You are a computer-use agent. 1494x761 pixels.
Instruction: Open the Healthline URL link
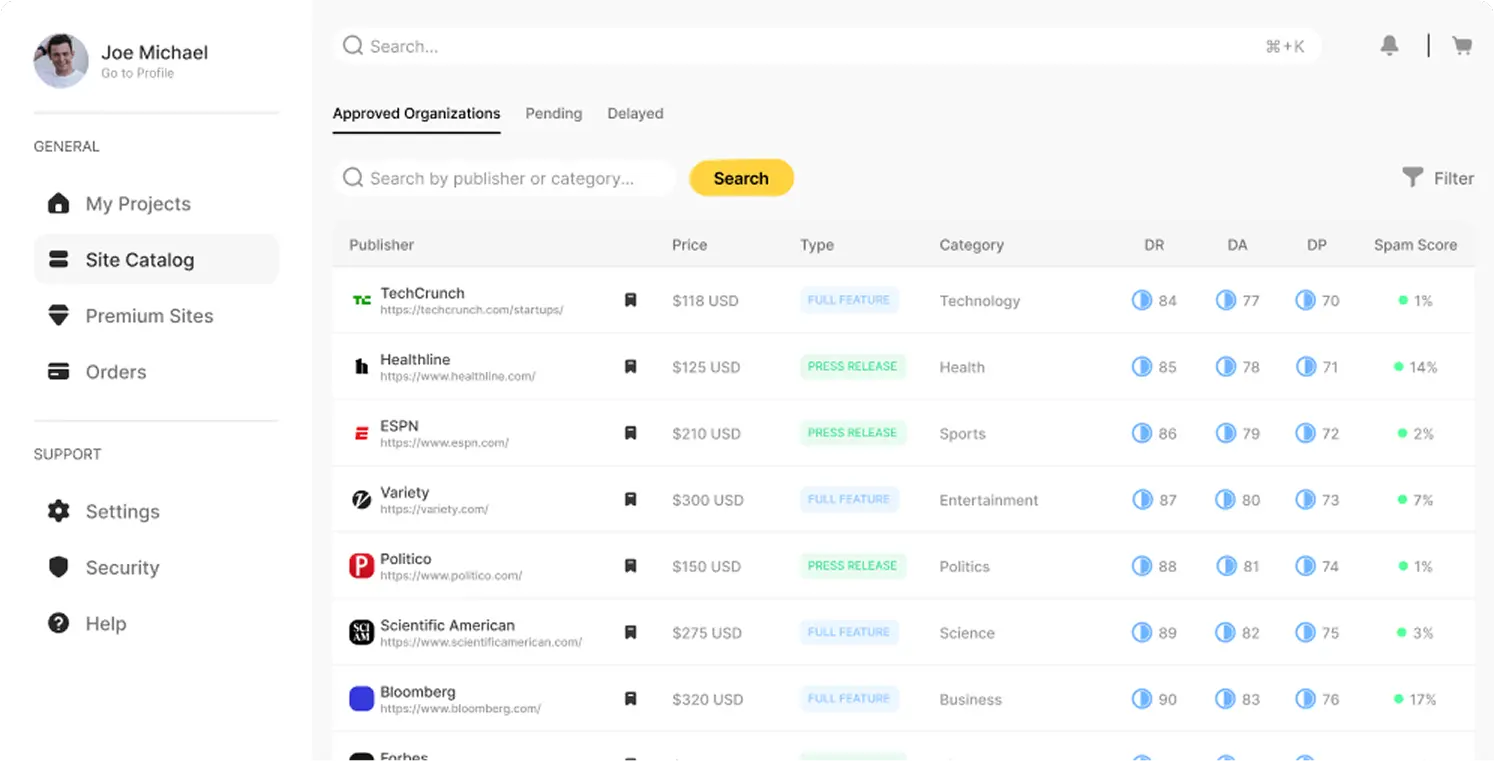coord(457,377)
